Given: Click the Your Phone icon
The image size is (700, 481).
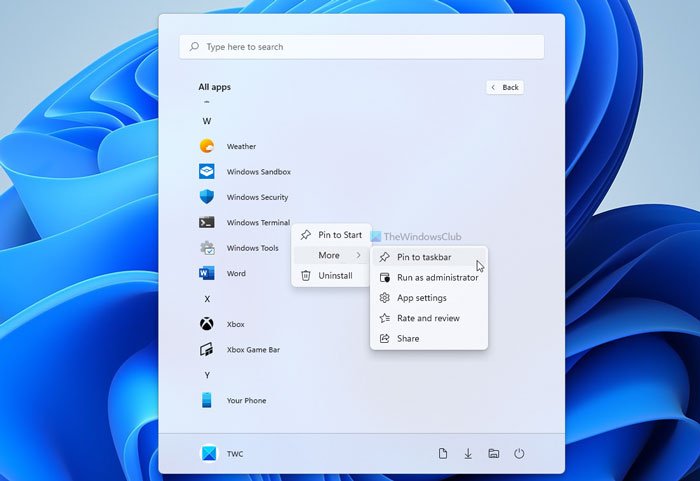Looking at the screenshot, I should pos(207,400).
